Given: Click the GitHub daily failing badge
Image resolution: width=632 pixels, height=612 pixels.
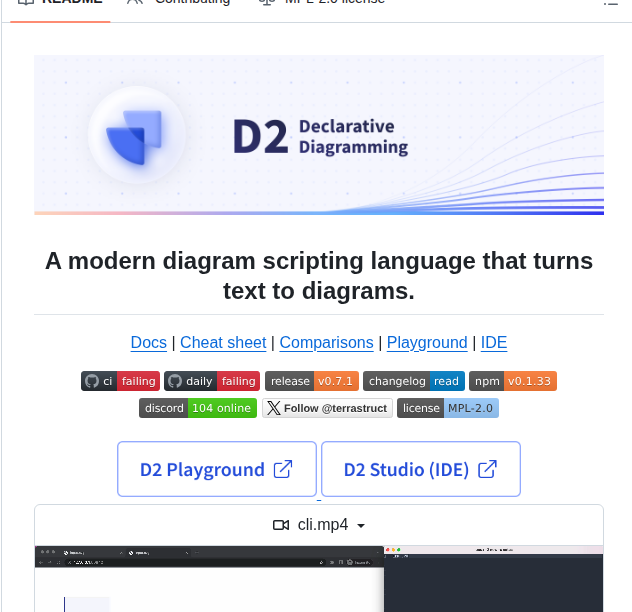Looking at the screenshot, I should point(211,381).
